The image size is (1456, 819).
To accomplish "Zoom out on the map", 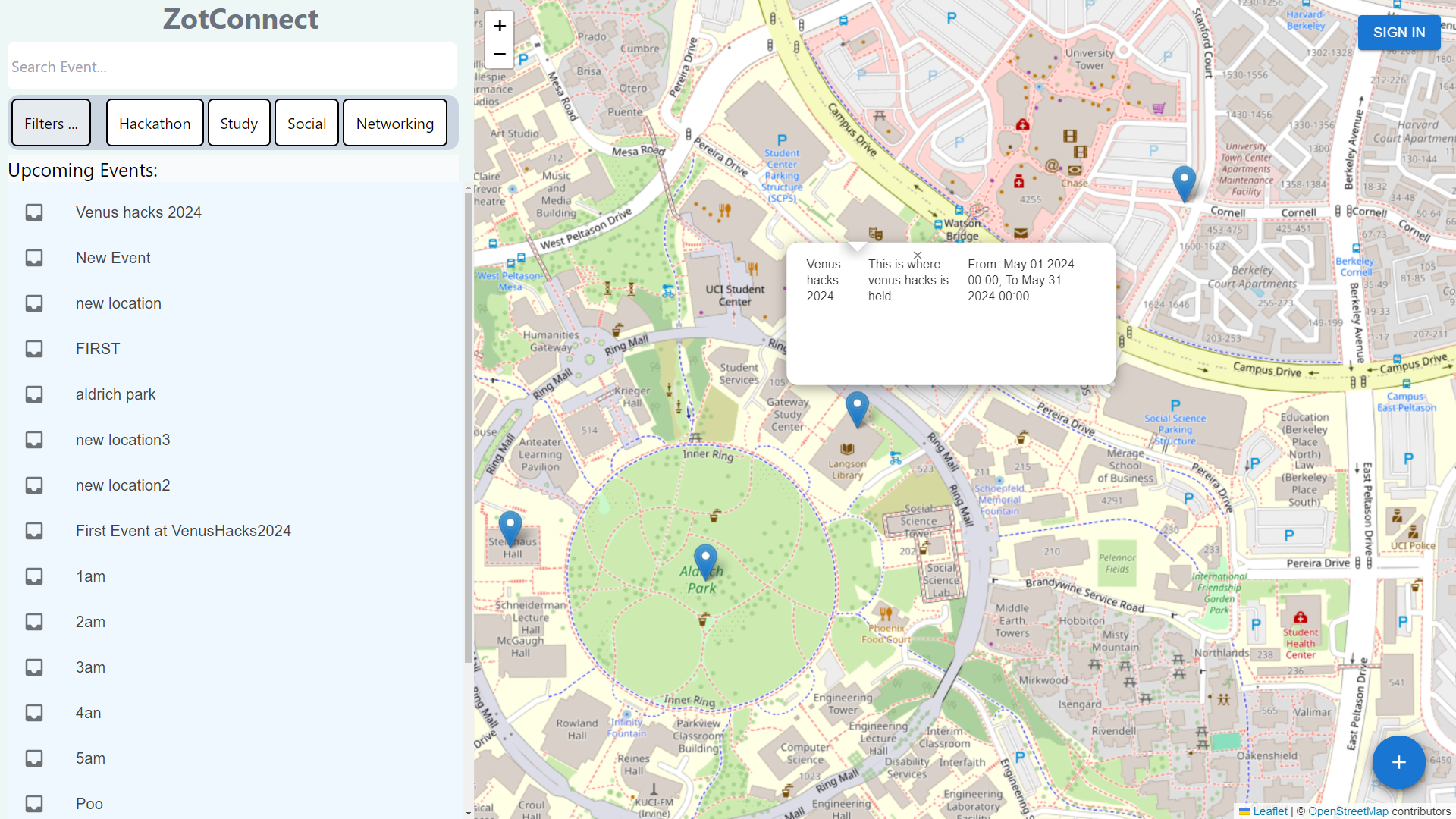I will (x=499, y=54).
